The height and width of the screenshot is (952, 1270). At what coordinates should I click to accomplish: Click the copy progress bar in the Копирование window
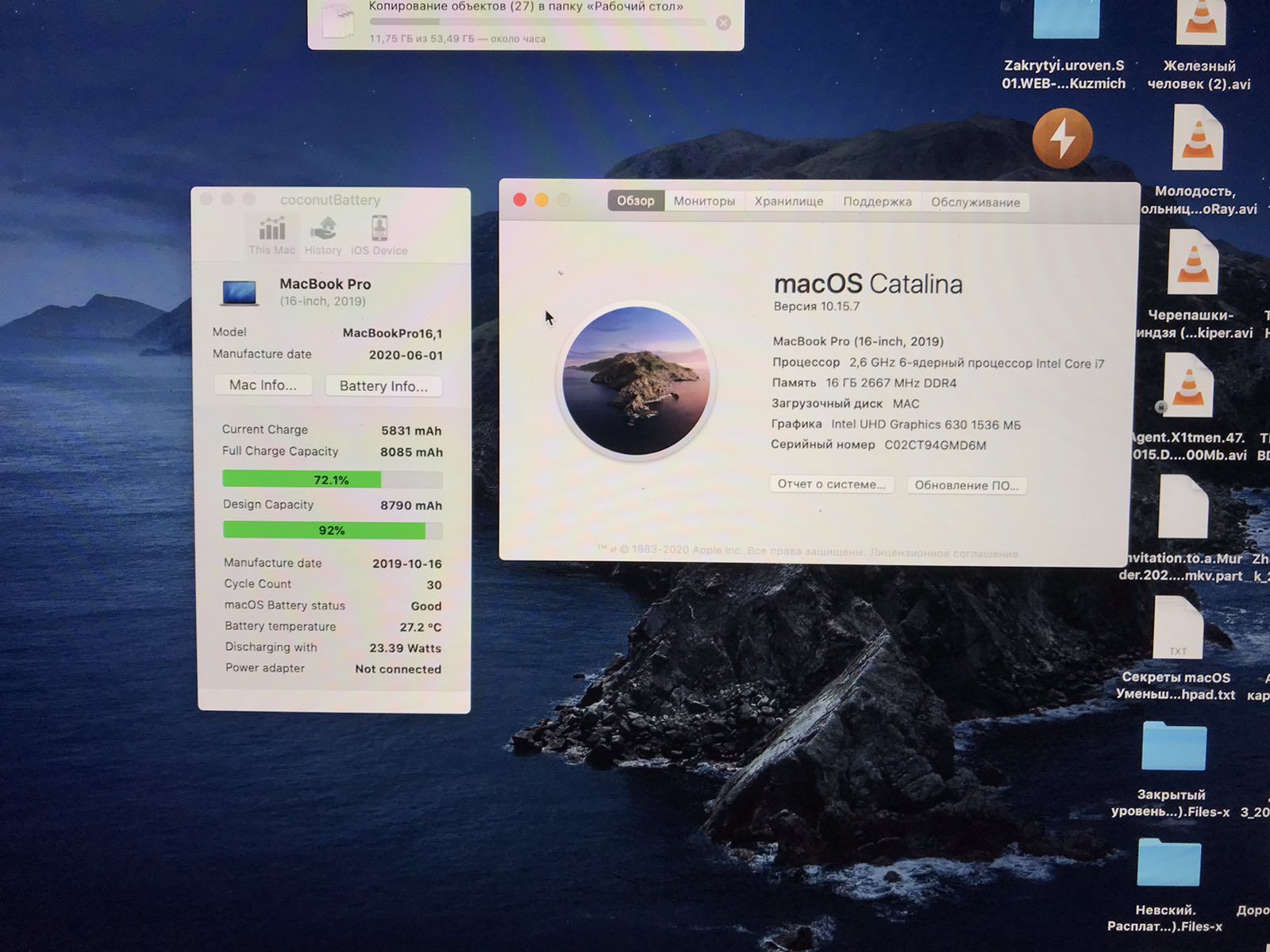pos(537,22)
